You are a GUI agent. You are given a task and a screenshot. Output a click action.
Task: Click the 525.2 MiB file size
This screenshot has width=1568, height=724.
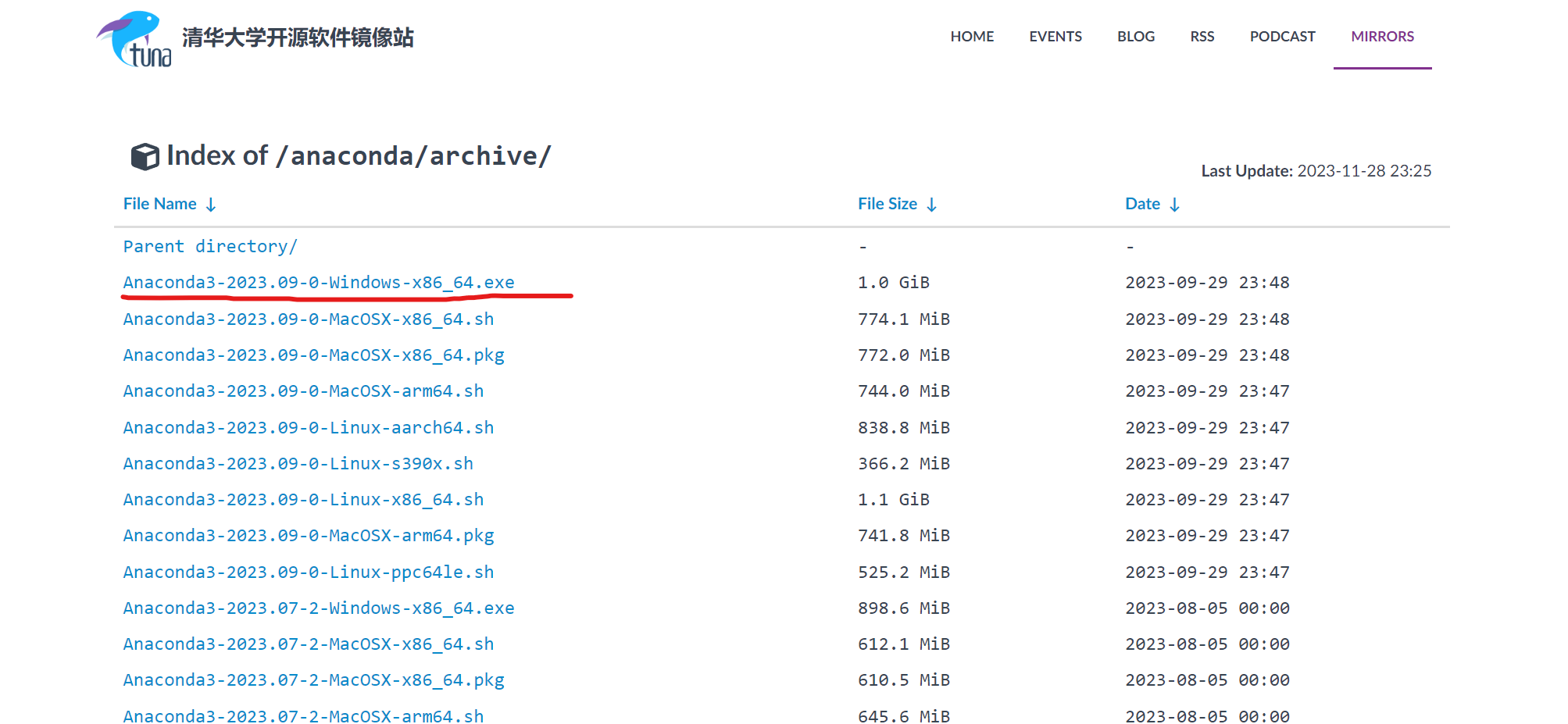pos(904,572)
